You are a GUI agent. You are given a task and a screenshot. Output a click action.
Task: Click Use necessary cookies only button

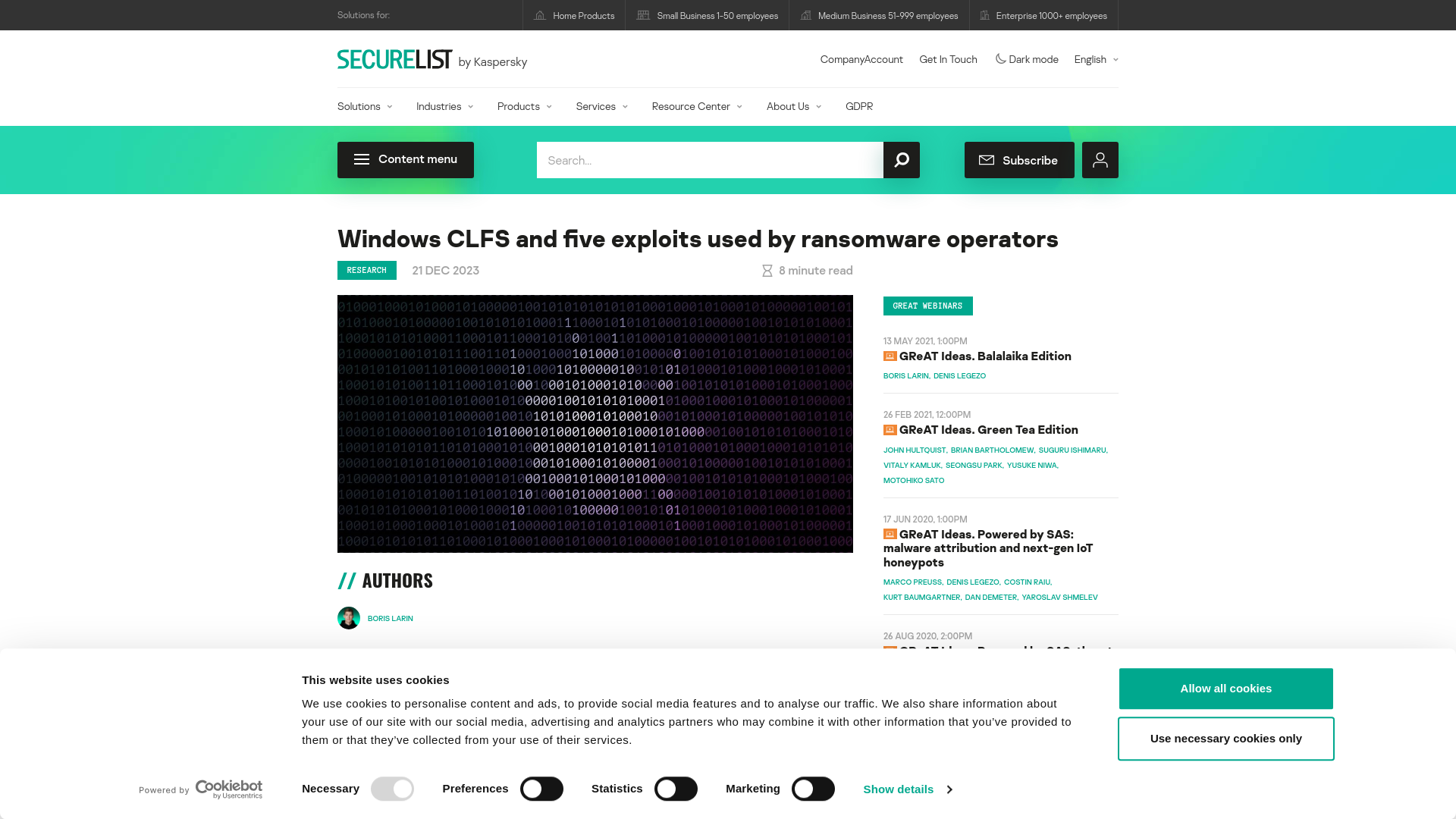(1226, 738)
